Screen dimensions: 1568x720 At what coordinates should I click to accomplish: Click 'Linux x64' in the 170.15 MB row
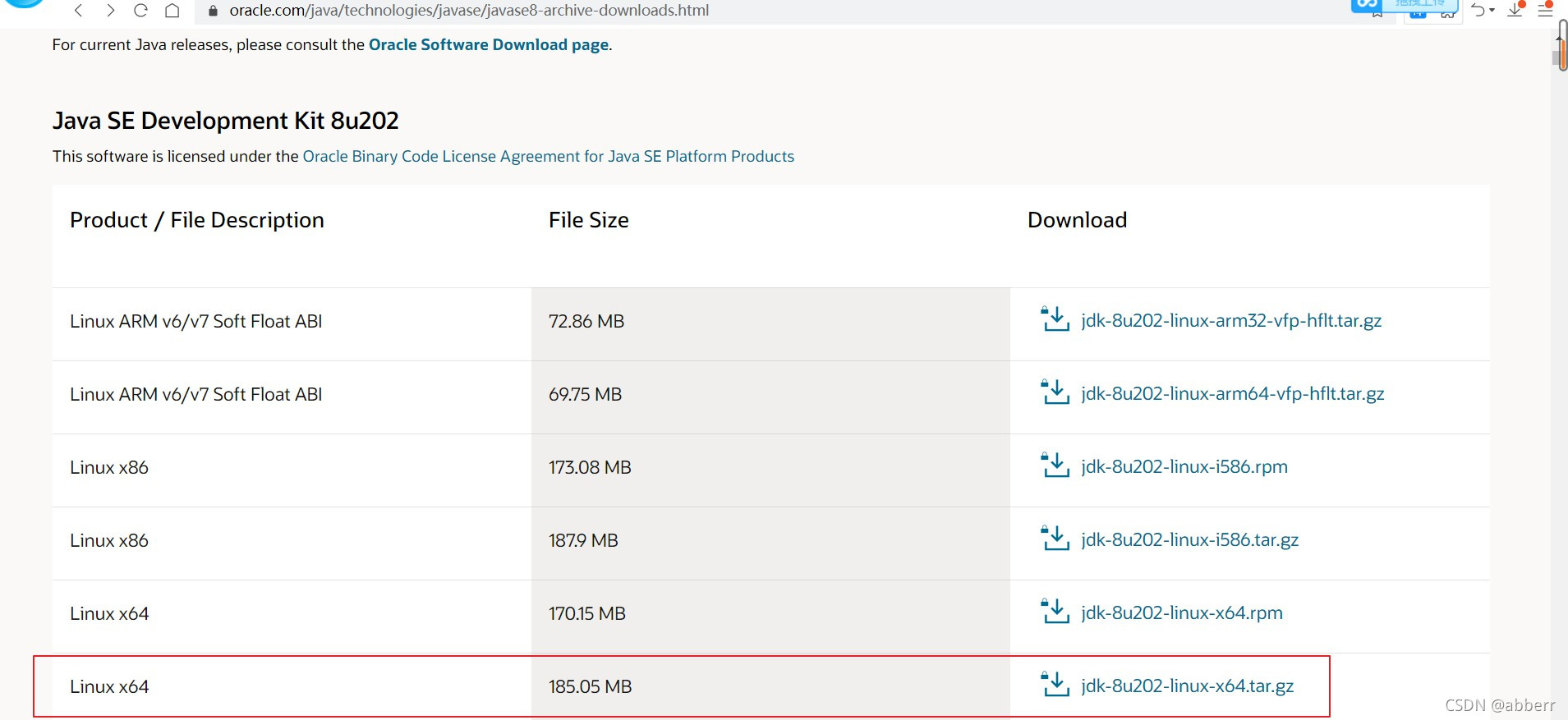point(109,613)
